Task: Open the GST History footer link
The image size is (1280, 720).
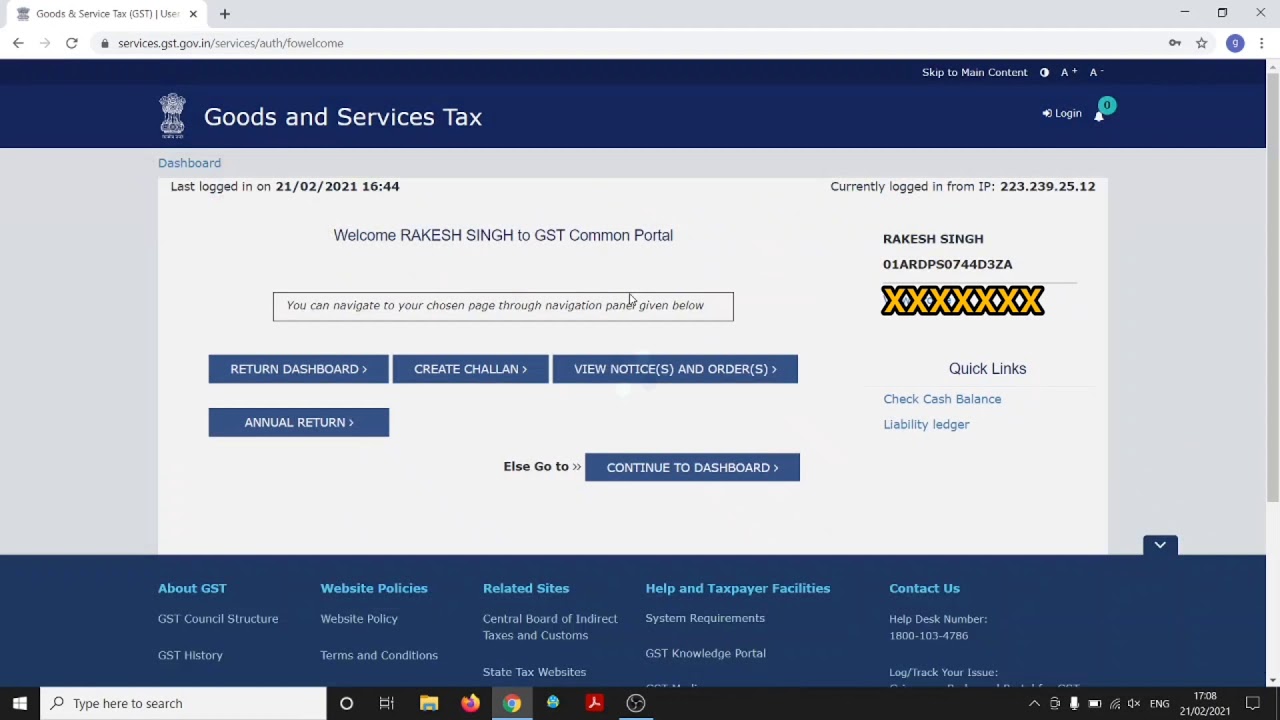Action: click(x=190, y=655)
